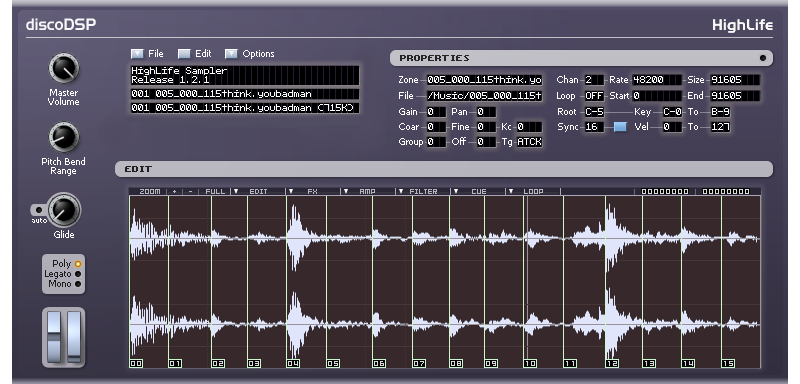
Task: Click the FULL zoom button
Action: (x=215, y=192)
